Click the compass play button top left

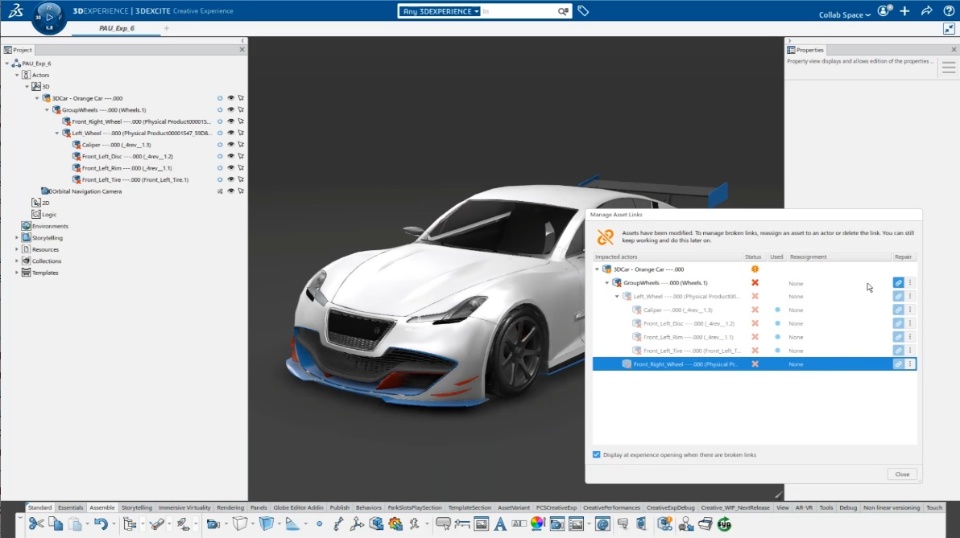pyautogui.click(x=49, y=17)
